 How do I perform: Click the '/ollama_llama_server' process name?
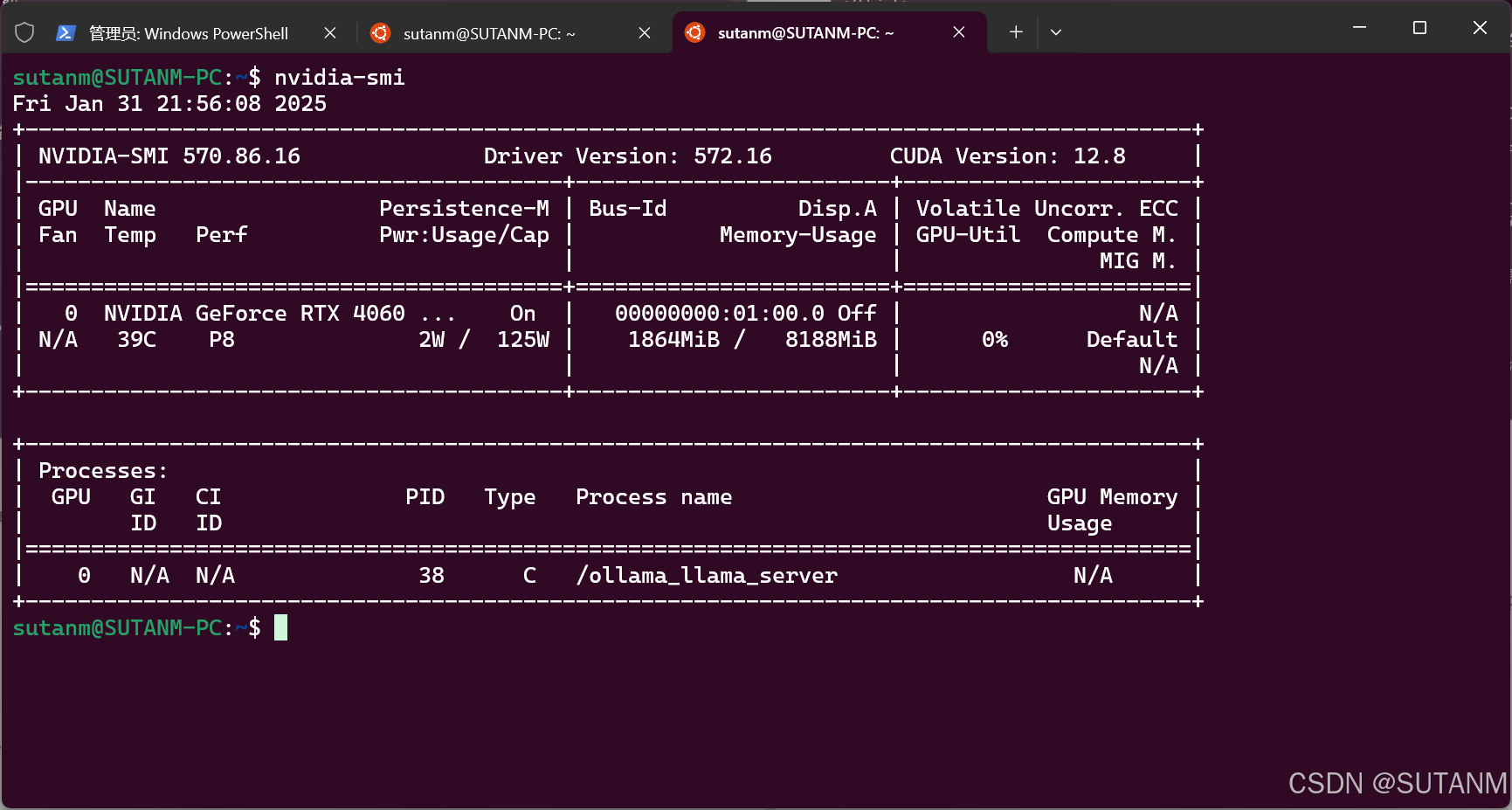pyautogui.click(x=707, y=576)
